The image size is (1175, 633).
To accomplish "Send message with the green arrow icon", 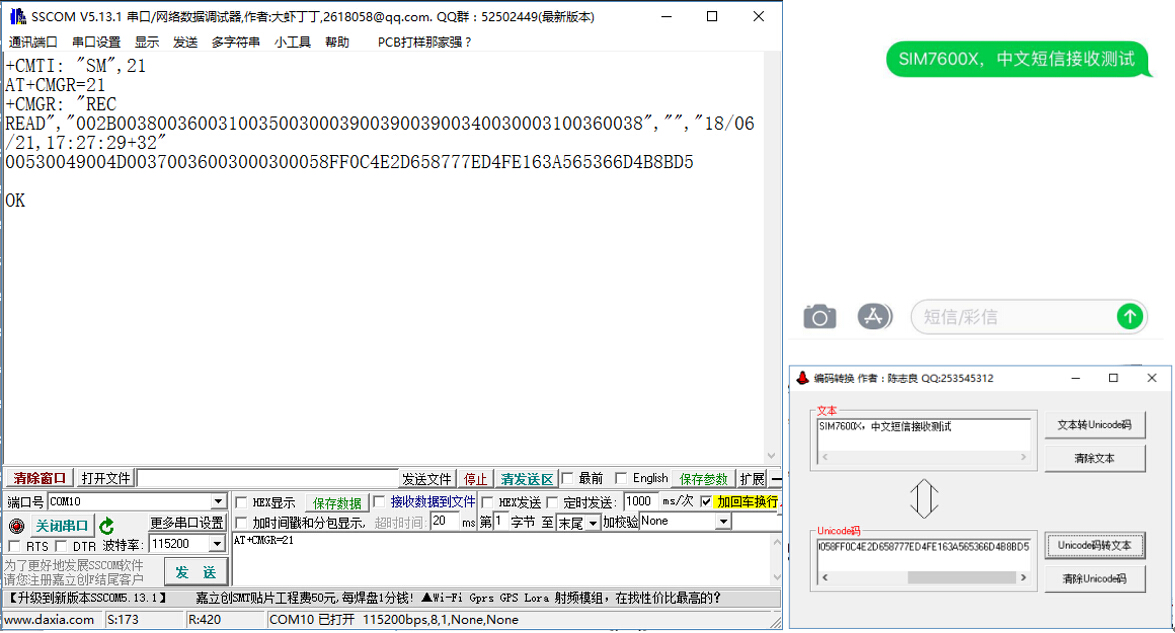I will pyautogui.click(x=1129, y=316).
